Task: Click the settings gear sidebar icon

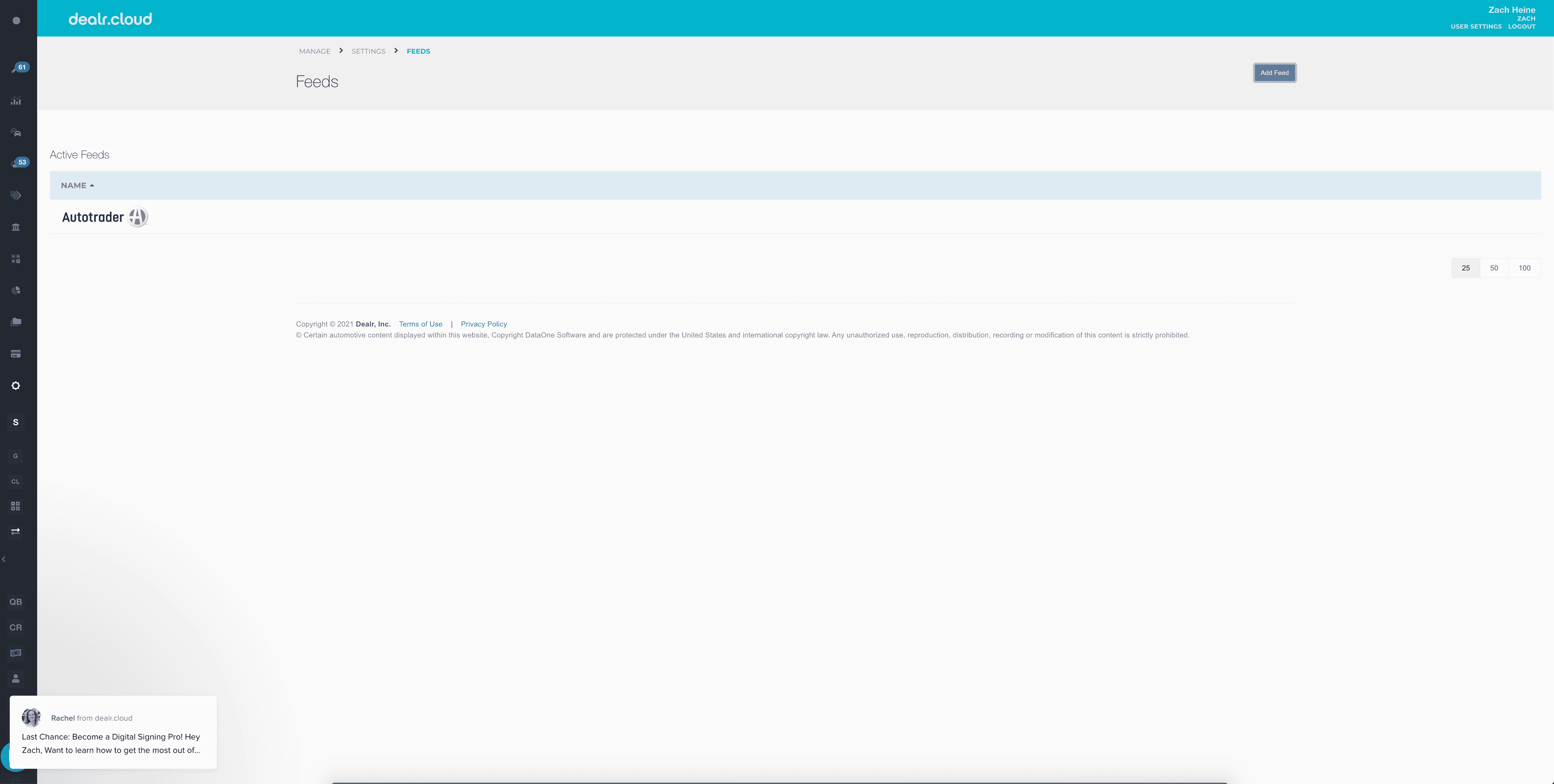Action: coord(16,386)
